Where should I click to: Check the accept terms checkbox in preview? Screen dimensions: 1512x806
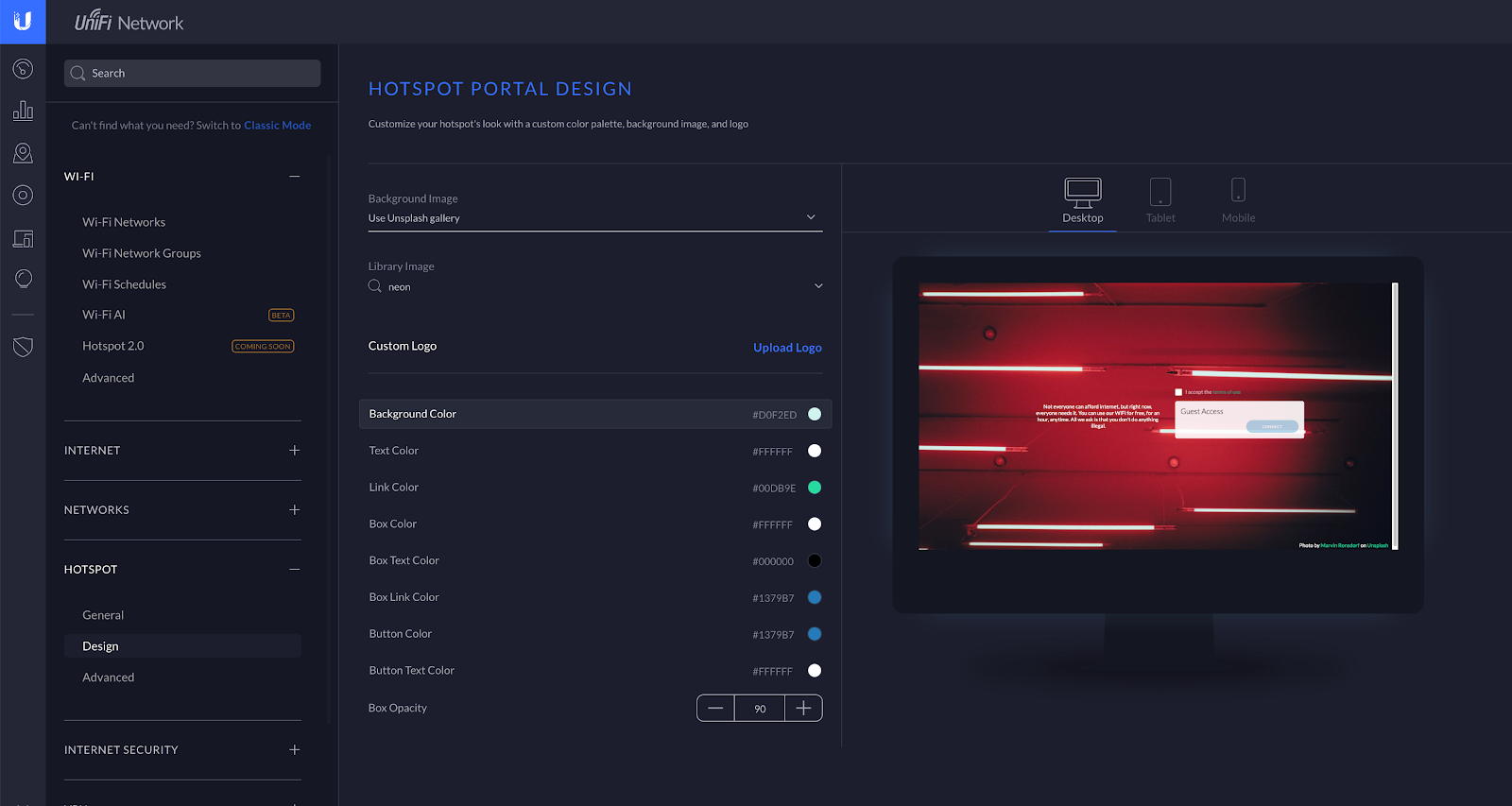point(1178,392)
